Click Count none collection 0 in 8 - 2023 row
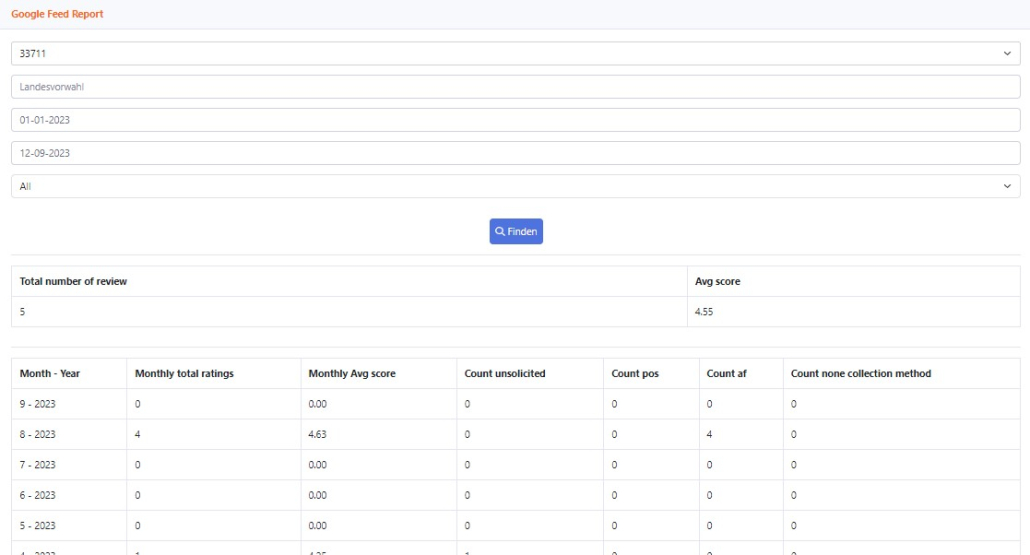 (794, 434)
